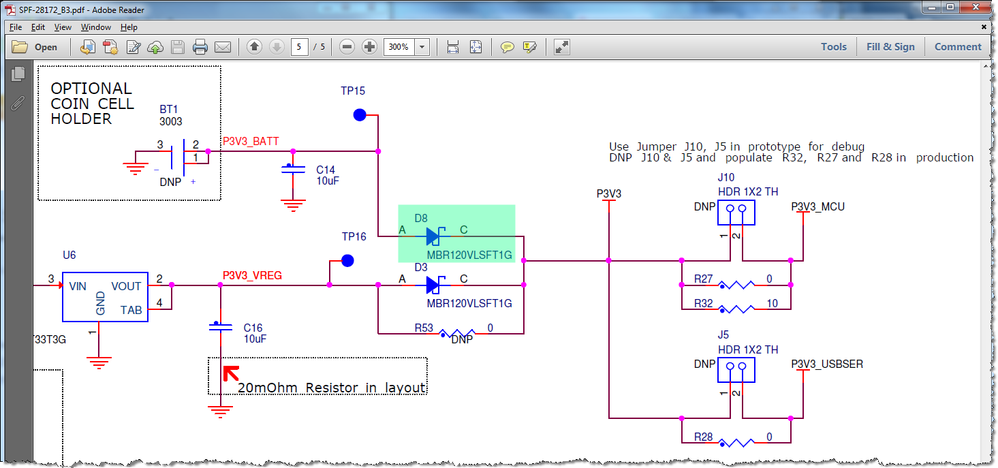This screenshot has height=468, width=998.
Task: Open the File menu
Action: point(16,27)
